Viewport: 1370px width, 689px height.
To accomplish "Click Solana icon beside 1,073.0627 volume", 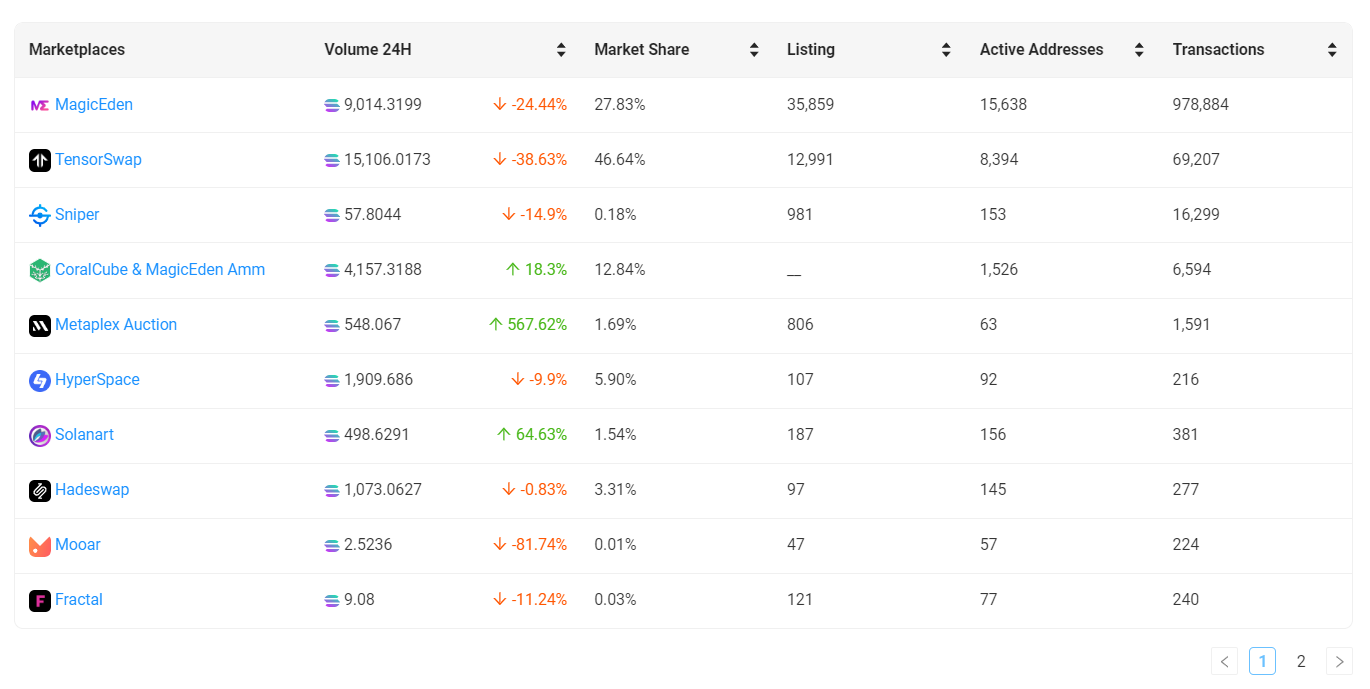I will point(332,490).
